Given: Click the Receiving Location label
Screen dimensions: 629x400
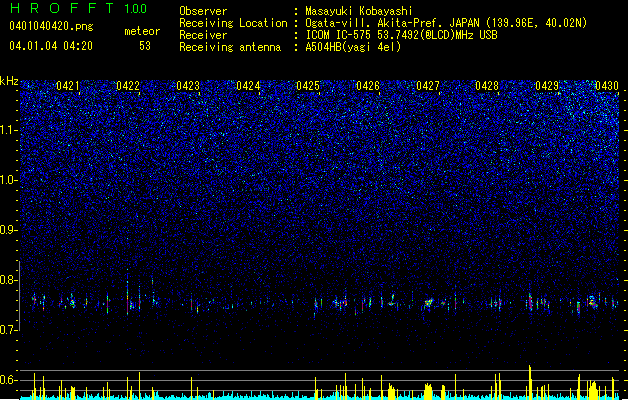Looking at the screenshot, I should [x=233, y=23].
